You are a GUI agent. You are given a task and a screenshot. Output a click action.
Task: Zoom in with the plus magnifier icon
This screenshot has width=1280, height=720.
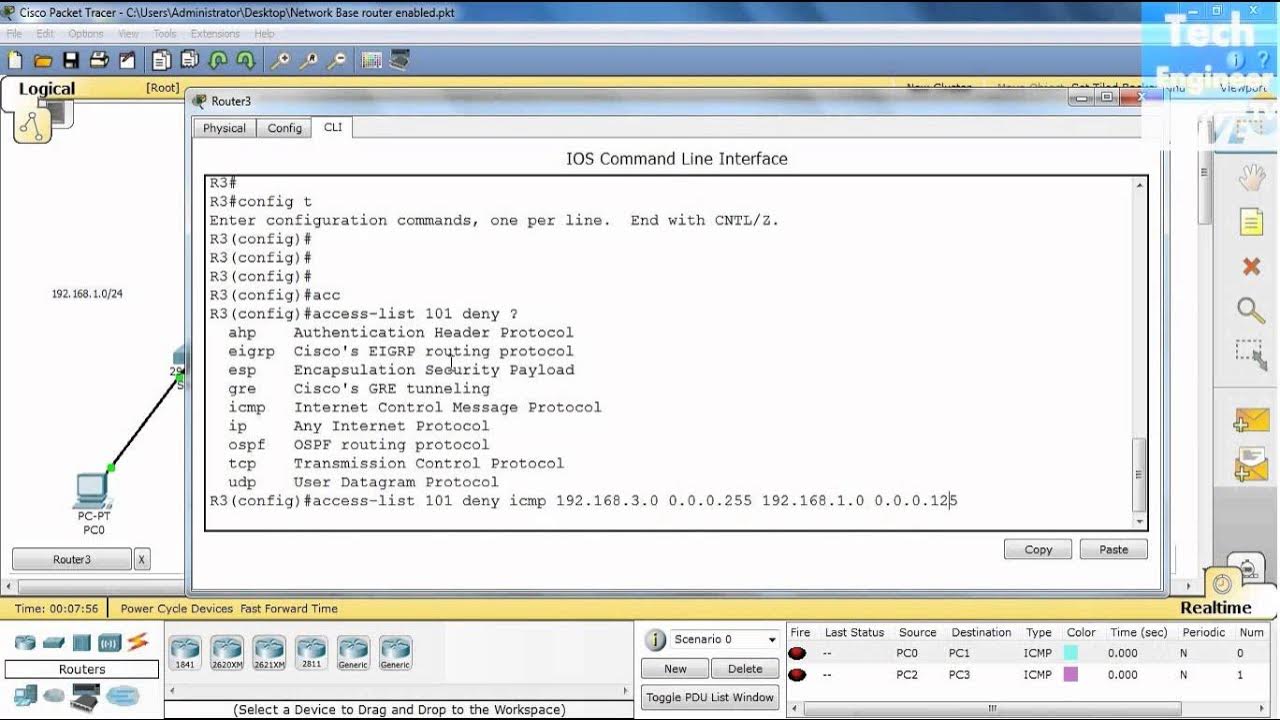tap(281, 61)
